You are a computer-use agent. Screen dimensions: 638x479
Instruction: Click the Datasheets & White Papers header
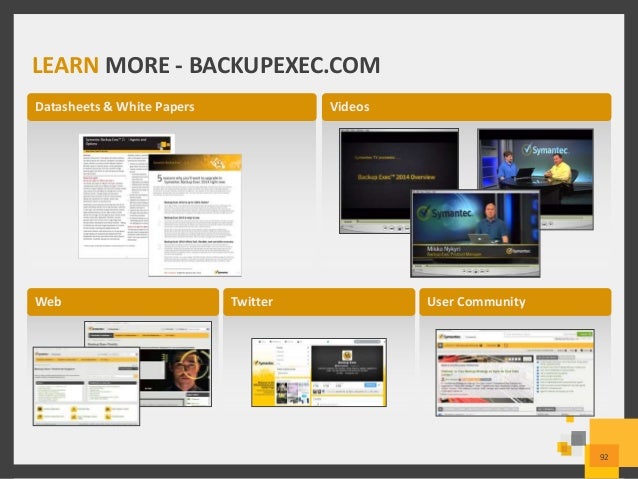(172, 107)
